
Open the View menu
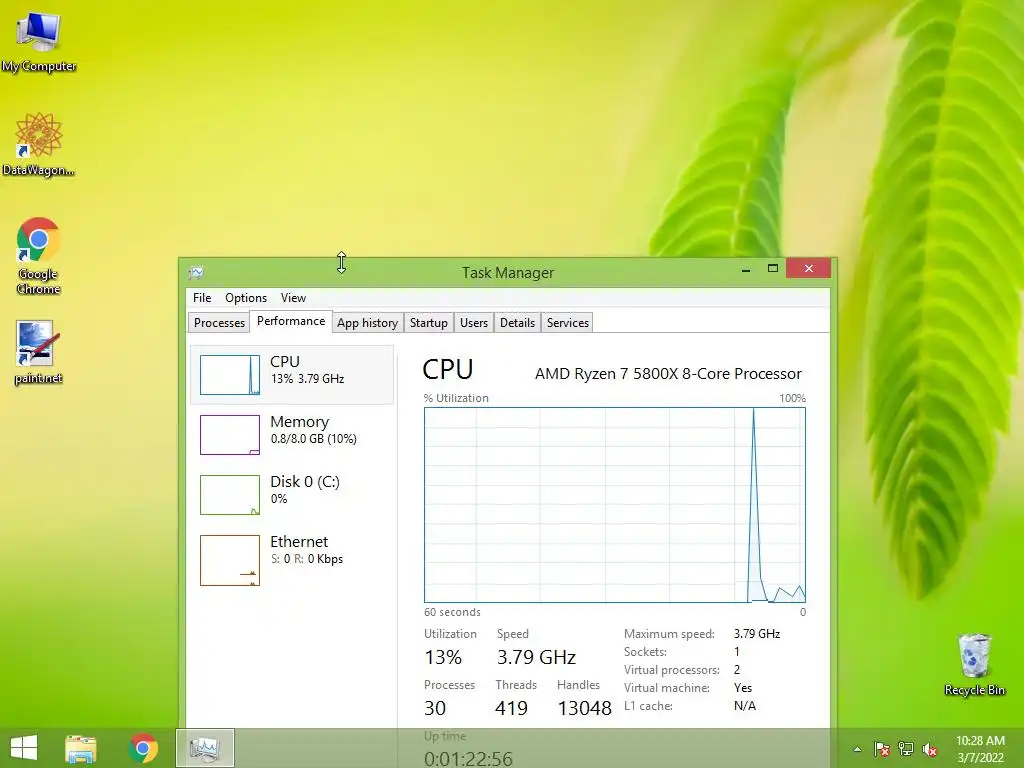click(x=293, y=298)
